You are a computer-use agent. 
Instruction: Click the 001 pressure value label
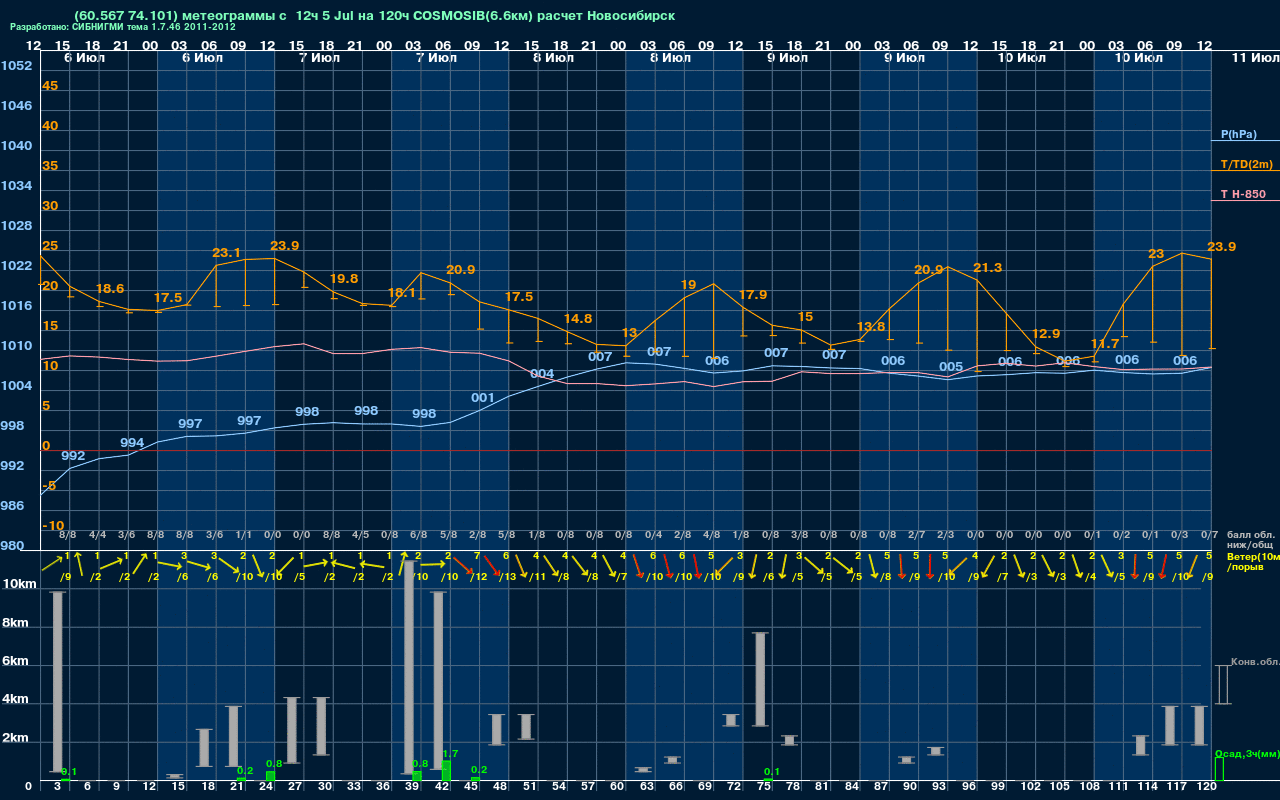483,398
